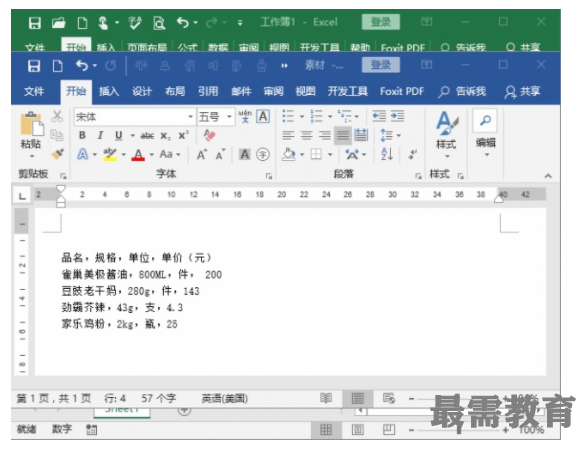
Task: Apply shading paint bucket color
Action: coord(288,154)
